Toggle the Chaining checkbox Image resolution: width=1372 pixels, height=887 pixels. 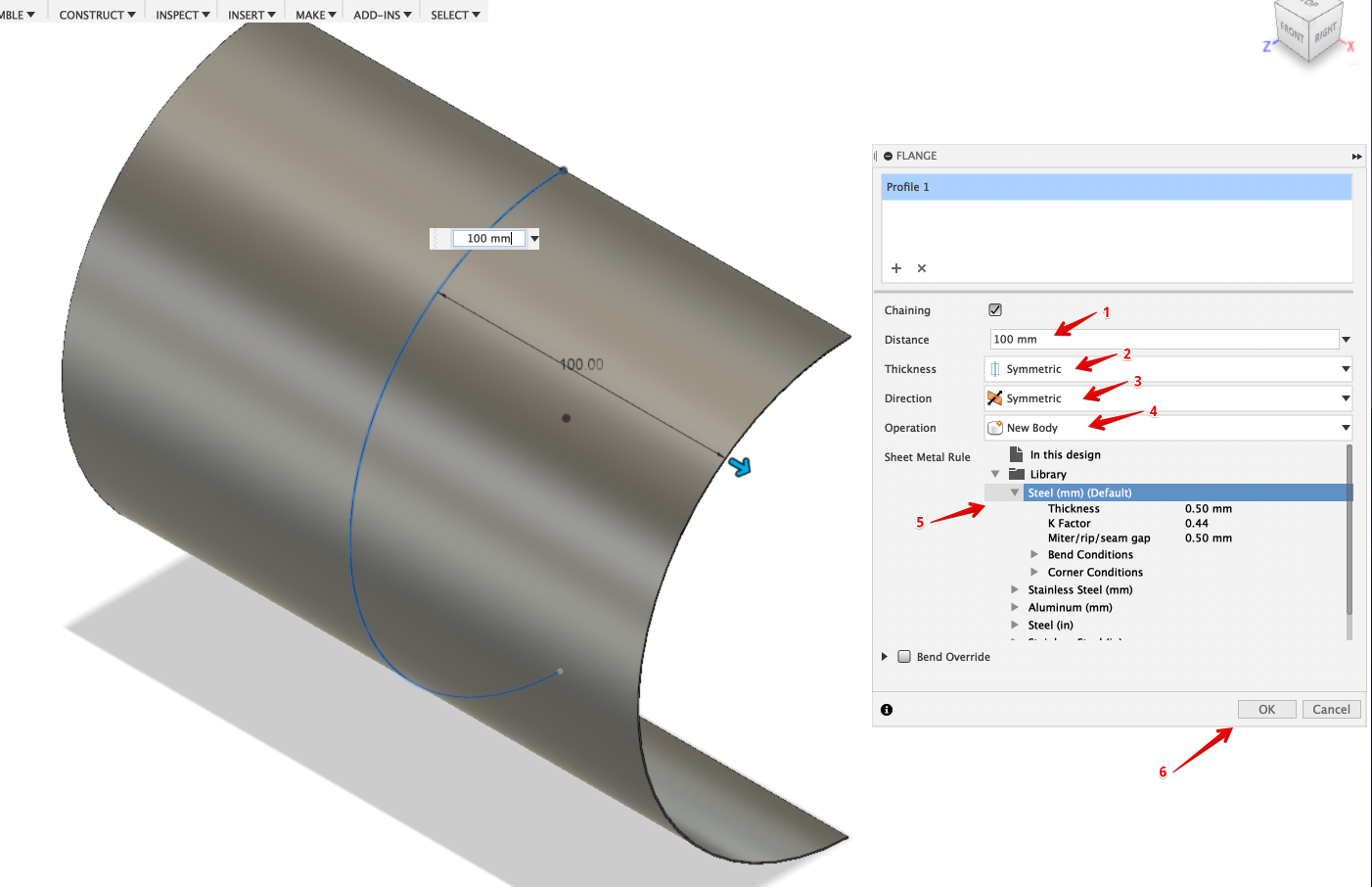pos(995,309)
